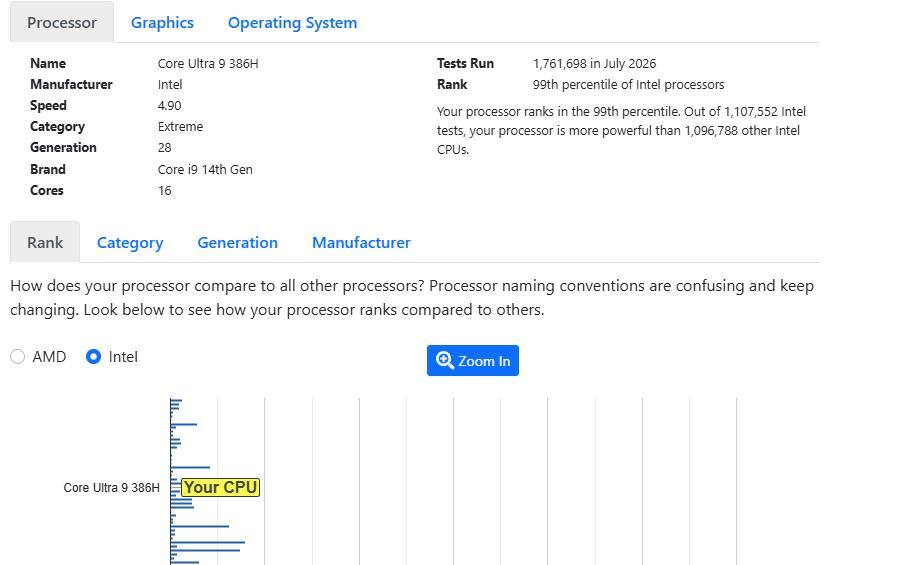This screenshot has width=904, height=565.
Task: Click the yellow Your CPU label
Action: point(221,487)
